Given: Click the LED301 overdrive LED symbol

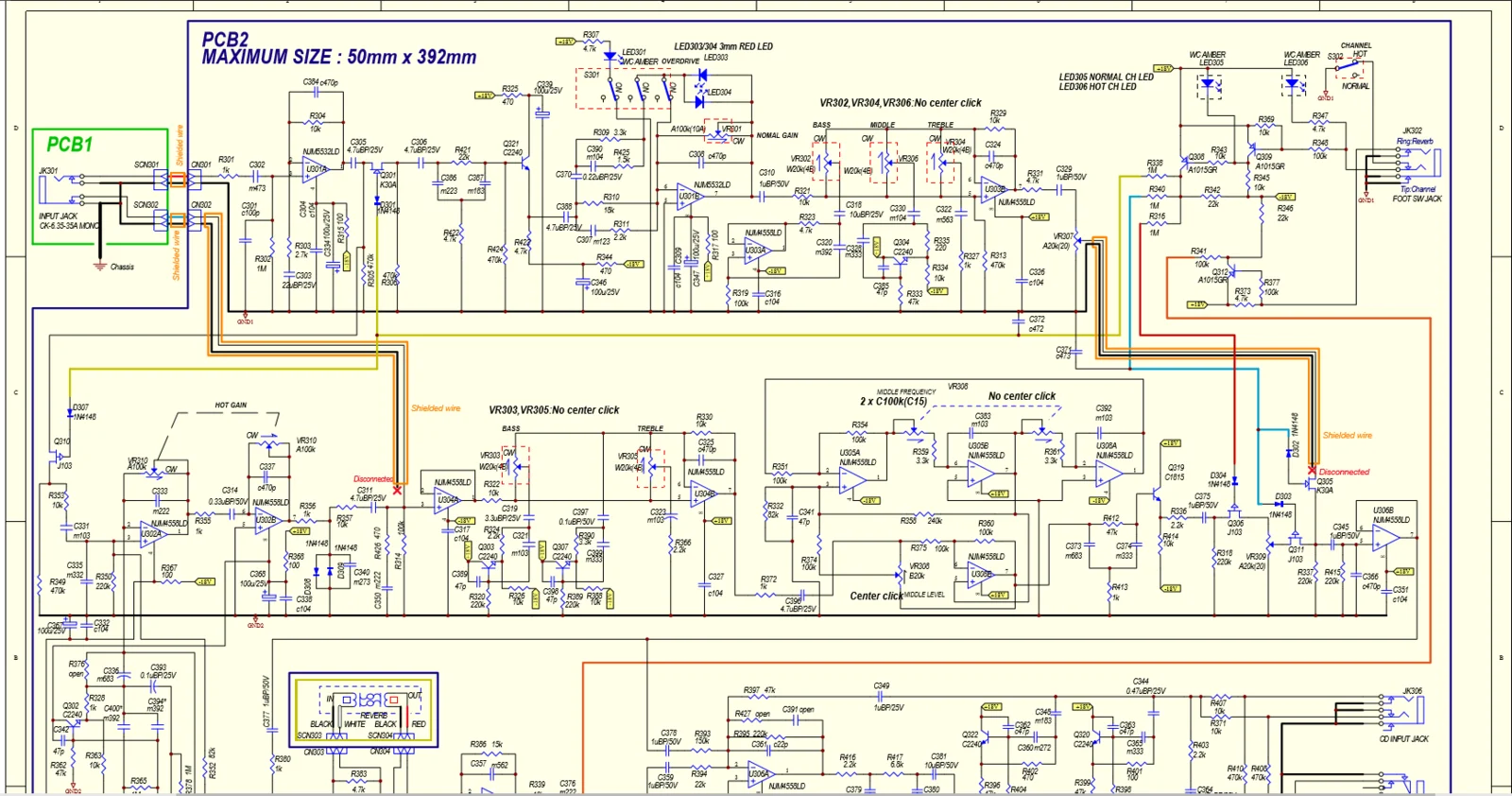Looking at the screenshot, I should click(610, 58).
